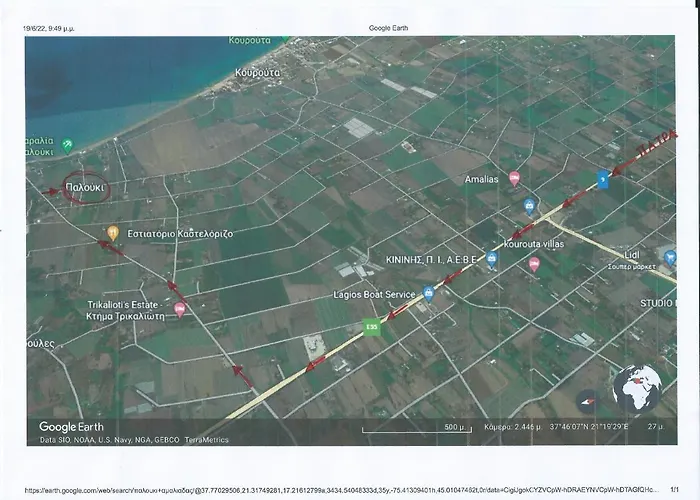Click the STUDIO place label
The height and width of the screenshot is (500, 700).
click(657, 302)
